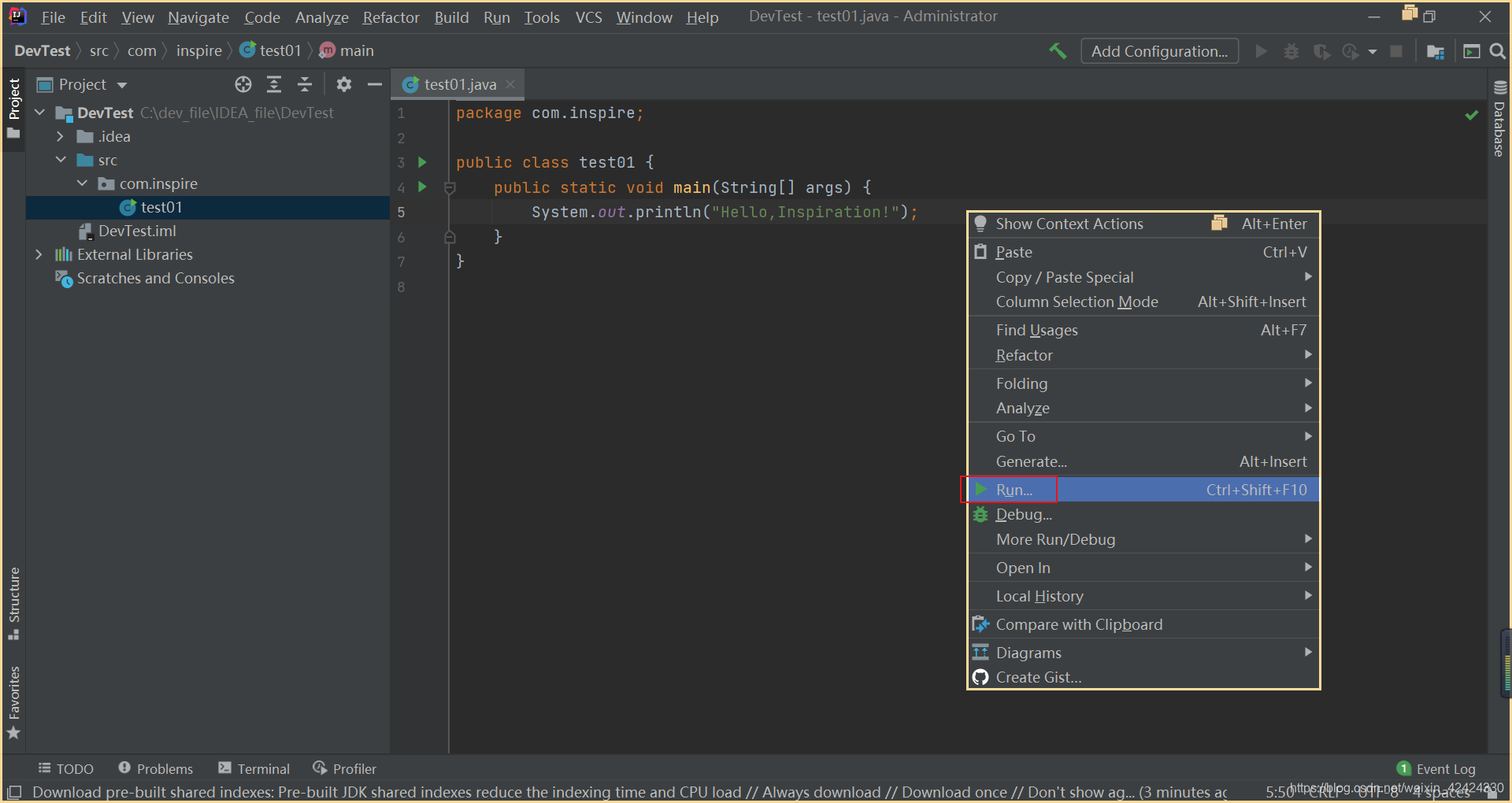This screenshot has height=803, width=1512.
Task: Open Project Structure icon in toolbar
Action: [1435, 51]
